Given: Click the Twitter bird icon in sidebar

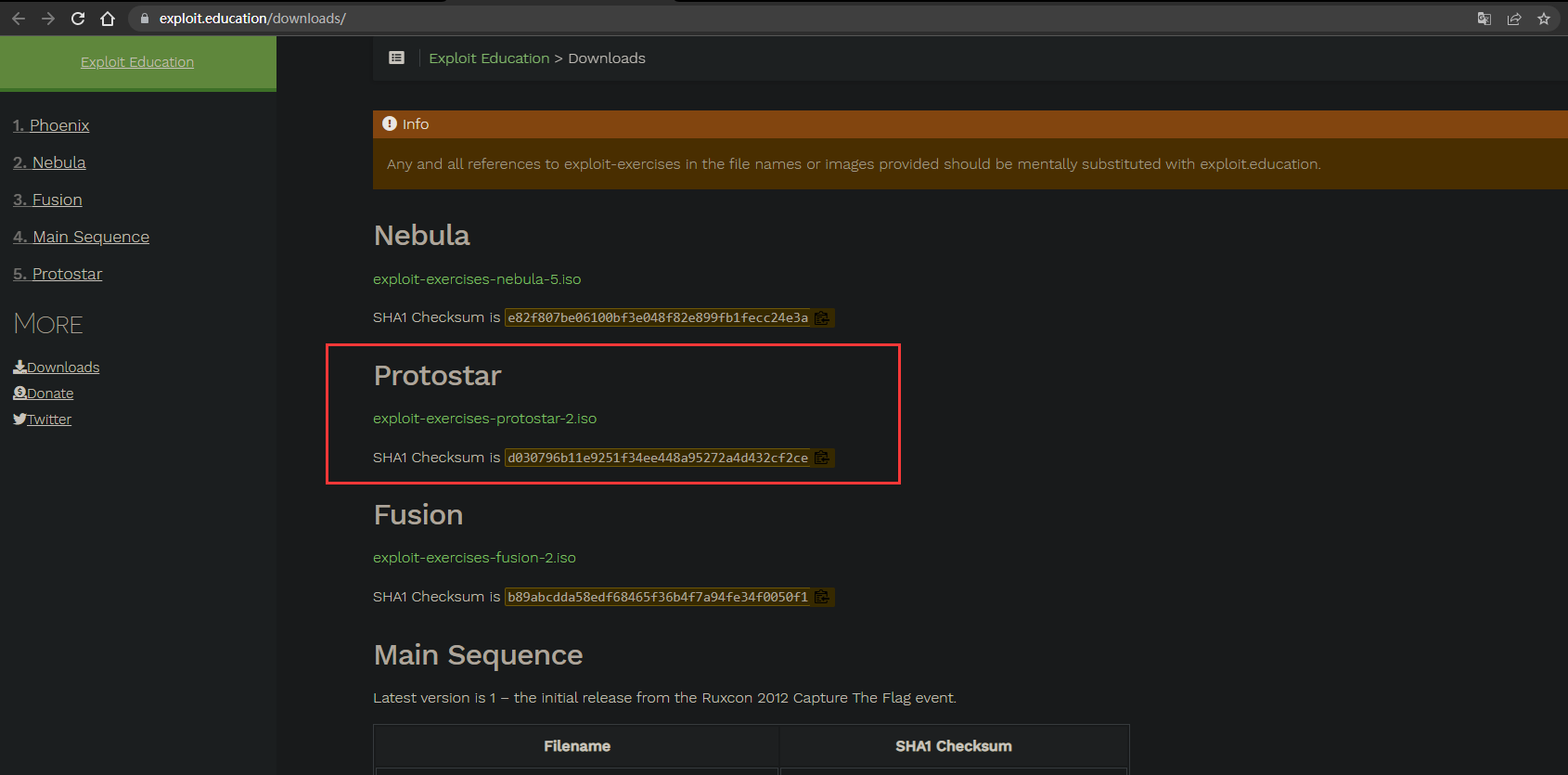Looking at the screenshot, I should tap(19, 419).
